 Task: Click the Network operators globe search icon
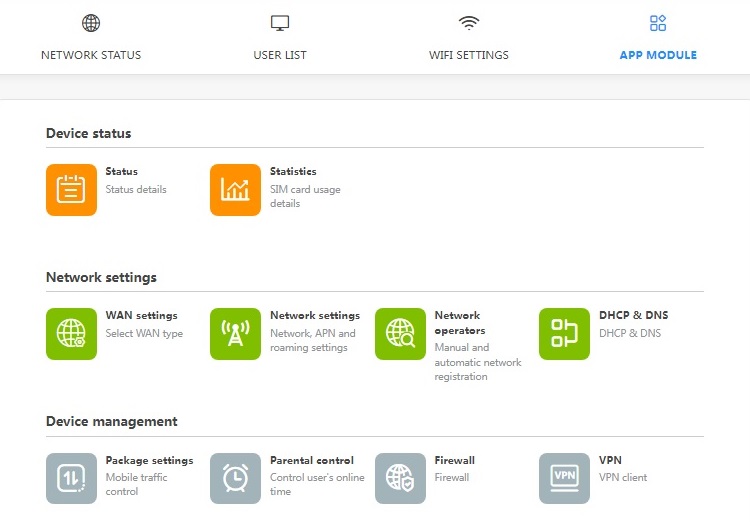coord(400,333)
